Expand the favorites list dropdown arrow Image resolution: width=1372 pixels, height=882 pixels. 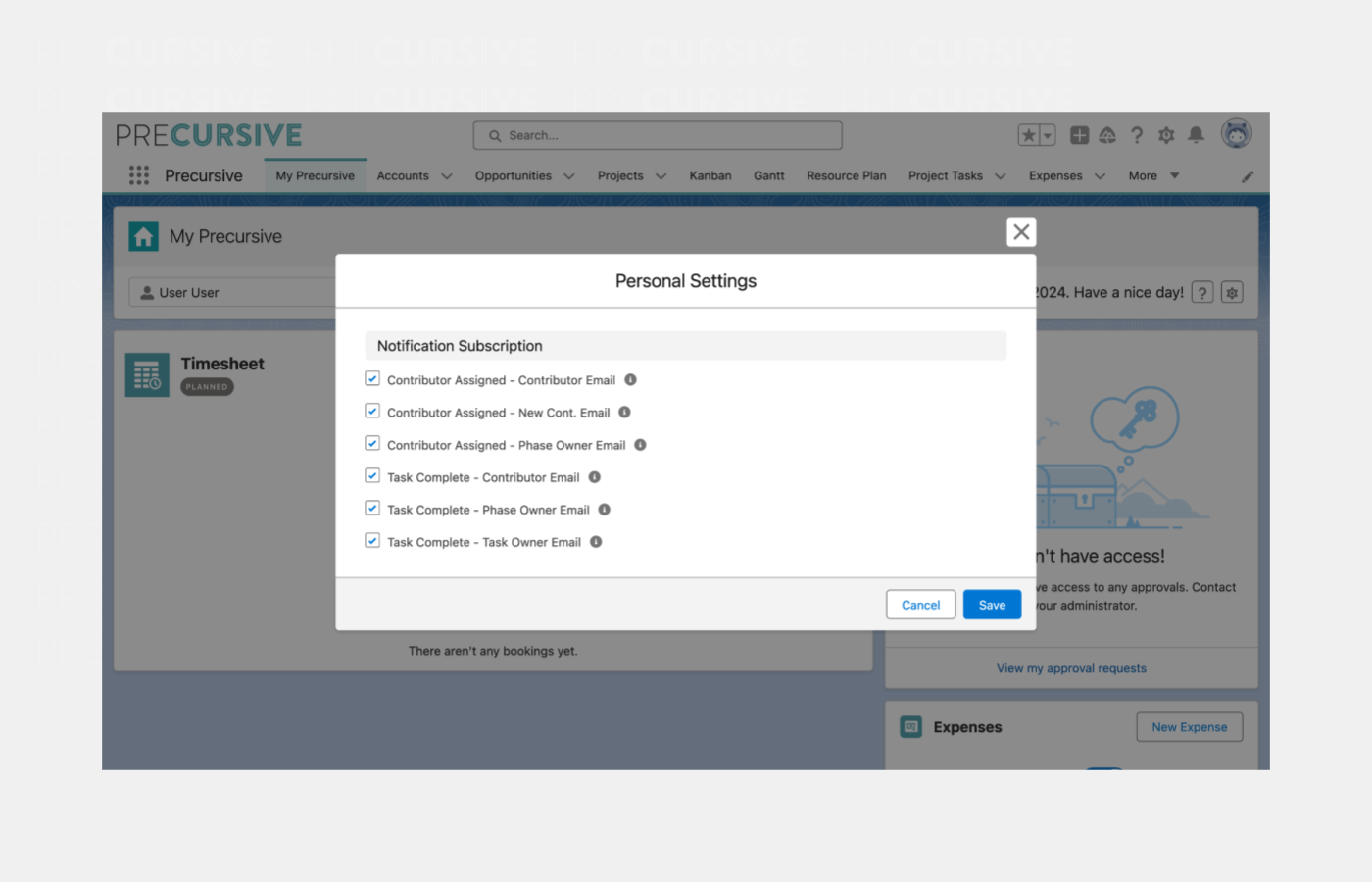click(1048, 135)
